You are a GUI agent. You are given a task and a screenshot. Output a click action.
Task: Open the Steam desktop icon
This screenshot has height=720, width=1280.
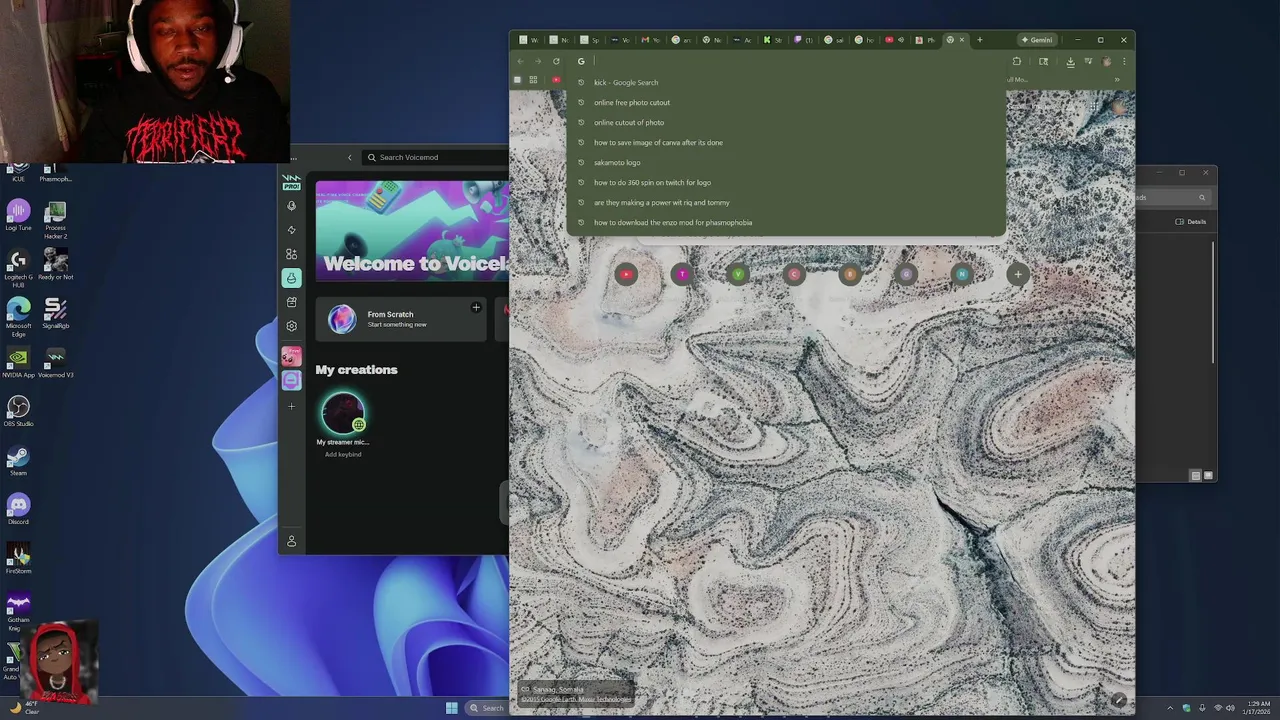(x=18, y=459)
